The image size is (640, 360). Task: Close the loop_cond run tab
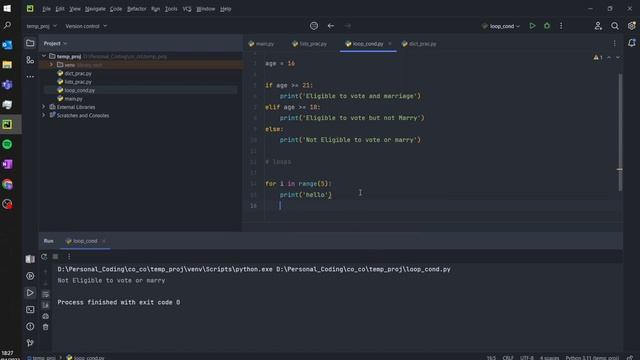104,241
